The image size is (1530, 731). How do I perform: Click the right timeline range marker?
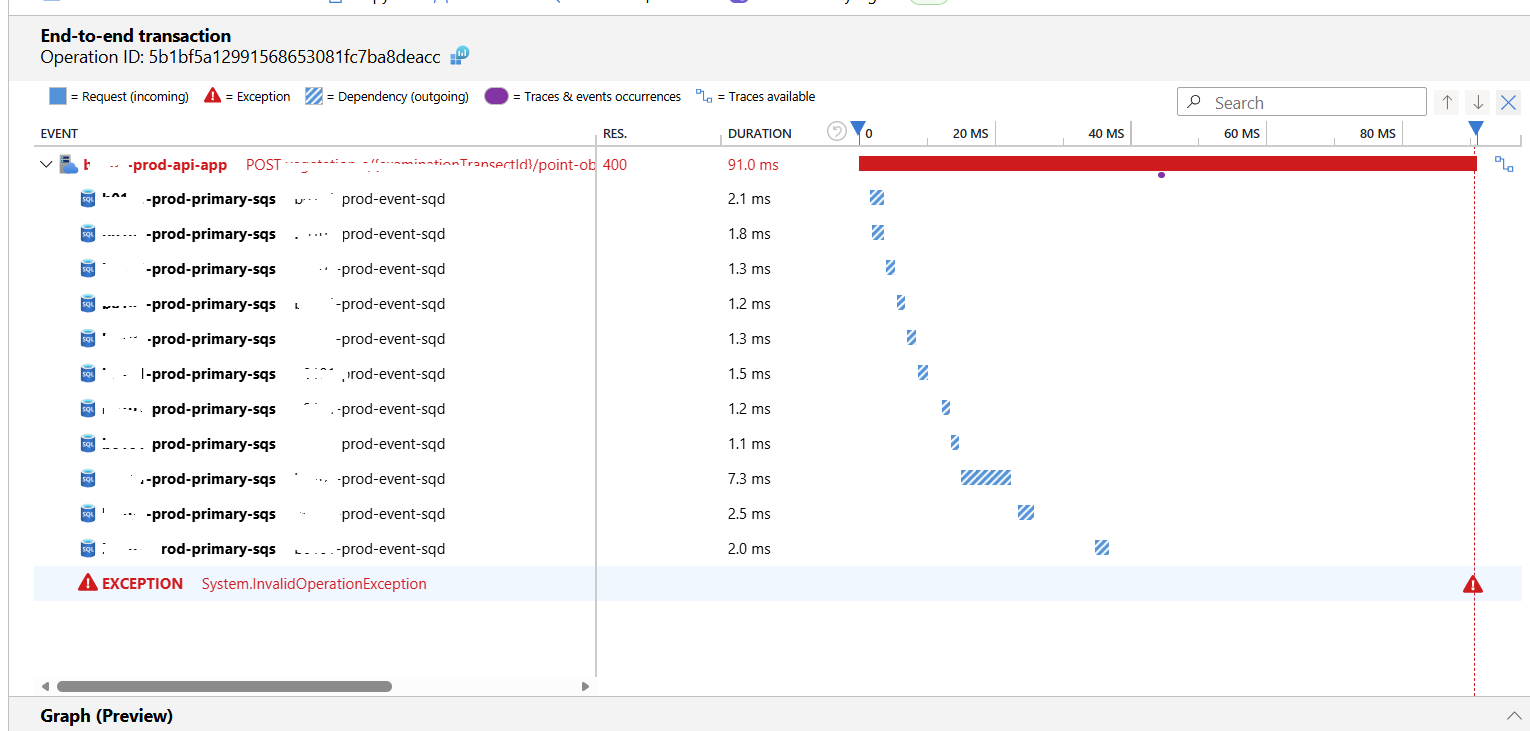[x=1475, y=129]
